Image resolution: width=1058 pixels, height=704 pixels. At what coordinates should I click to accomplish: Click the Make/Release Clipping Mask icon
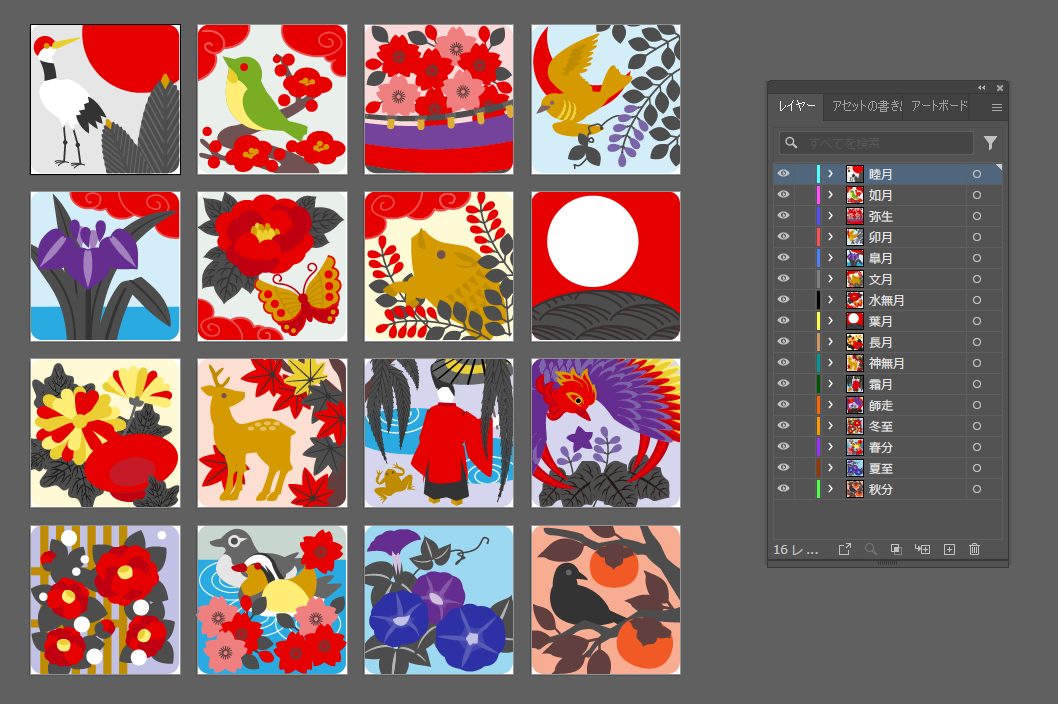(x=896, y=549)
